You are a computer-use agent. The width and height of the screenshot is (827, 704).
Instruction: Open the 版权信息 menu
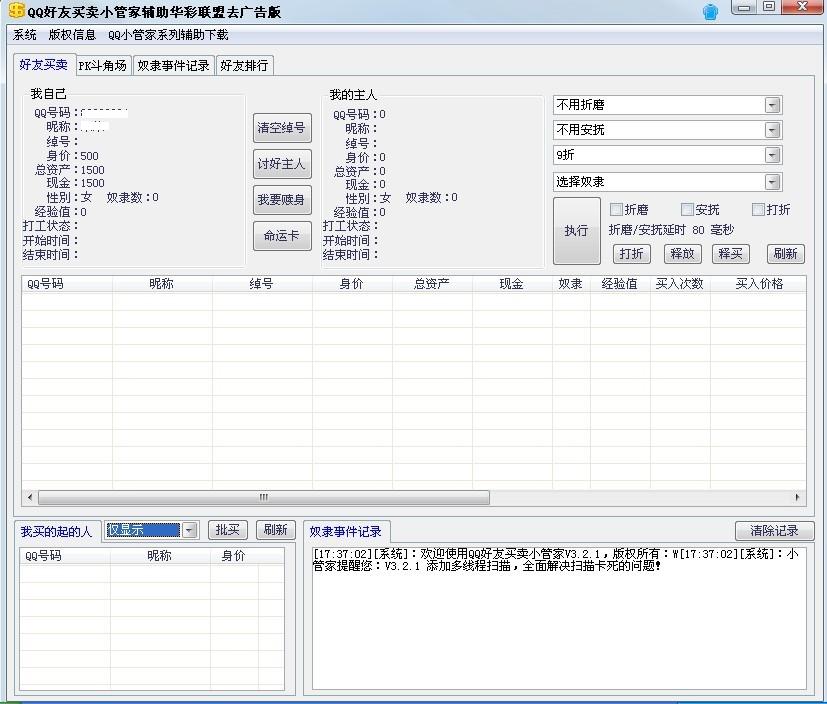tap(72, 35)
